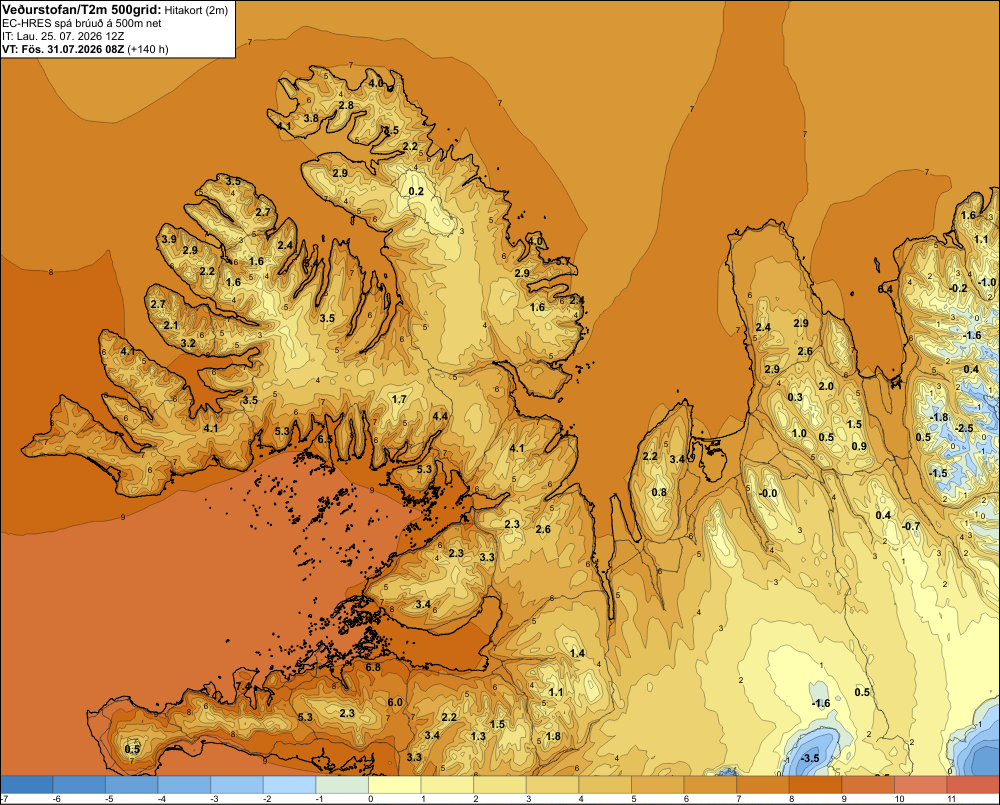Select the '6.8' temperature value
Screen dimensions: 1000x805
(x=373, y=667)
